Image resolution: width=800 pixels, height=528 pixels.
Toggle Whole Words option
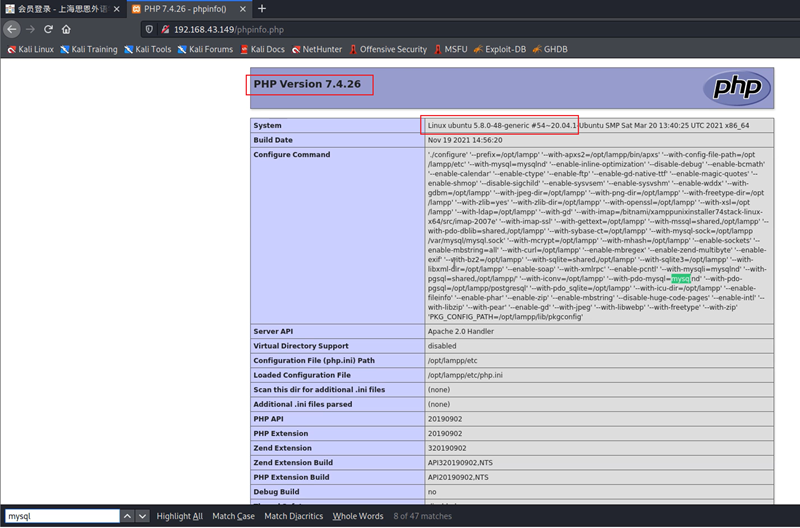(358, 516)
